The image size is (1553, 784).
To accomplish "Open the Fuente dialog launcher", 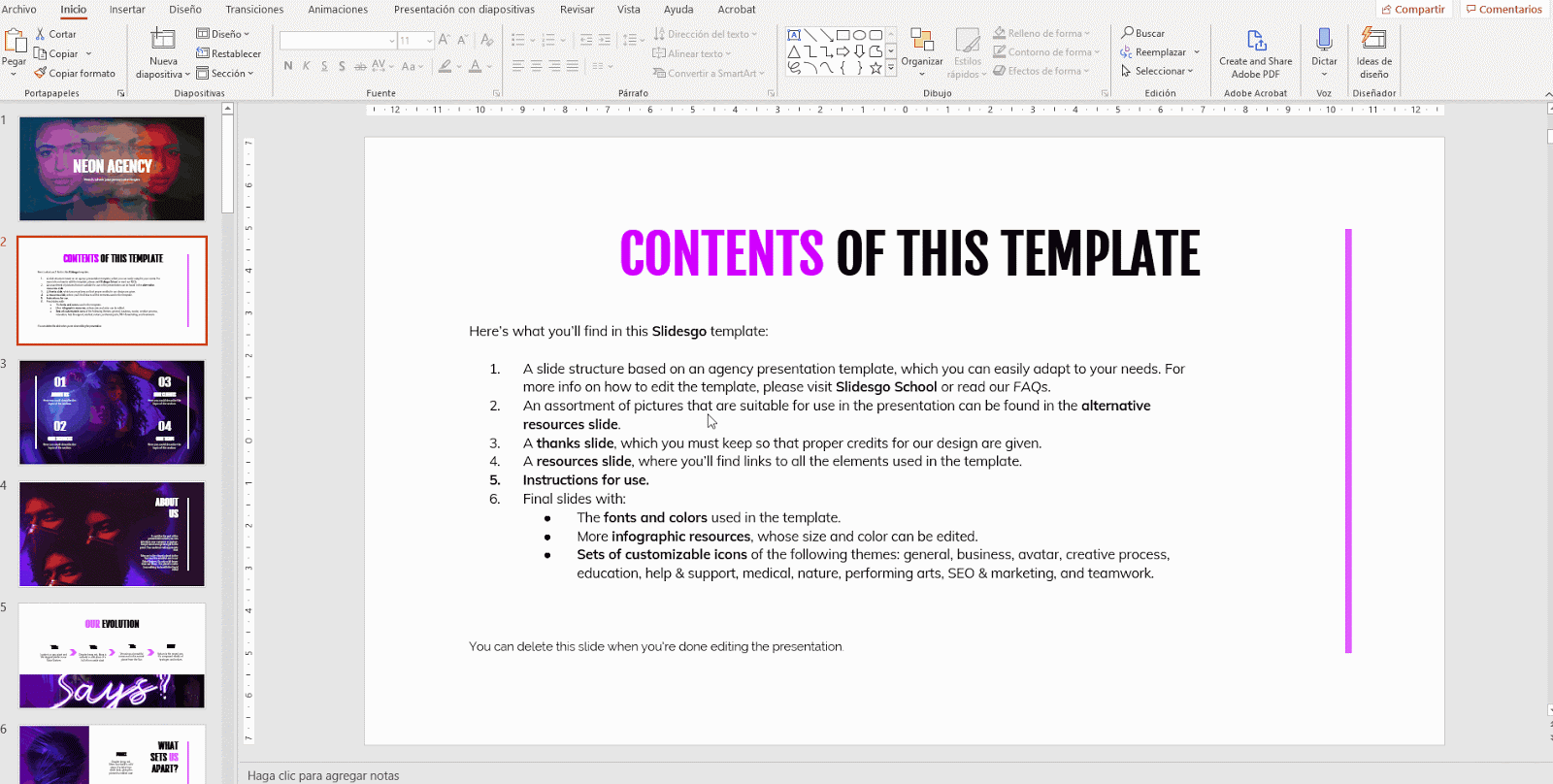I will click(x=496, y=93).
